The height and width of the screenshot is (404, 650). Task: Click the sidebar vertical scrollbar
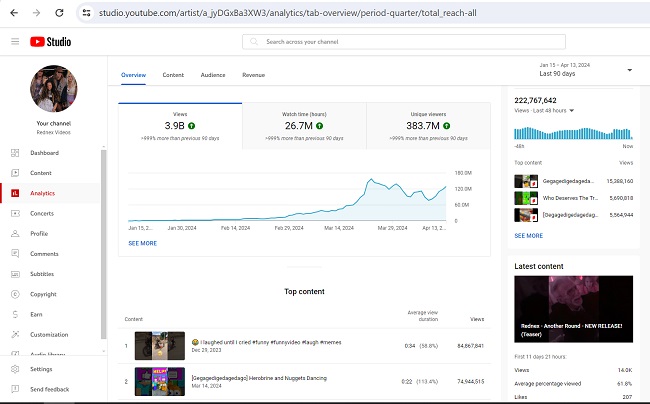[103, 250]
